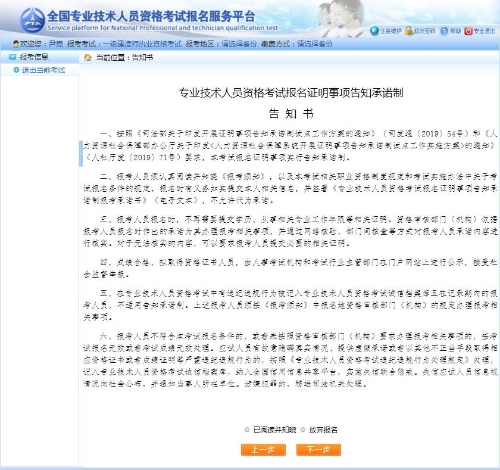The image size is (500, 470).
Task: Click the globe icon for 注册维护
Action: 374,31
